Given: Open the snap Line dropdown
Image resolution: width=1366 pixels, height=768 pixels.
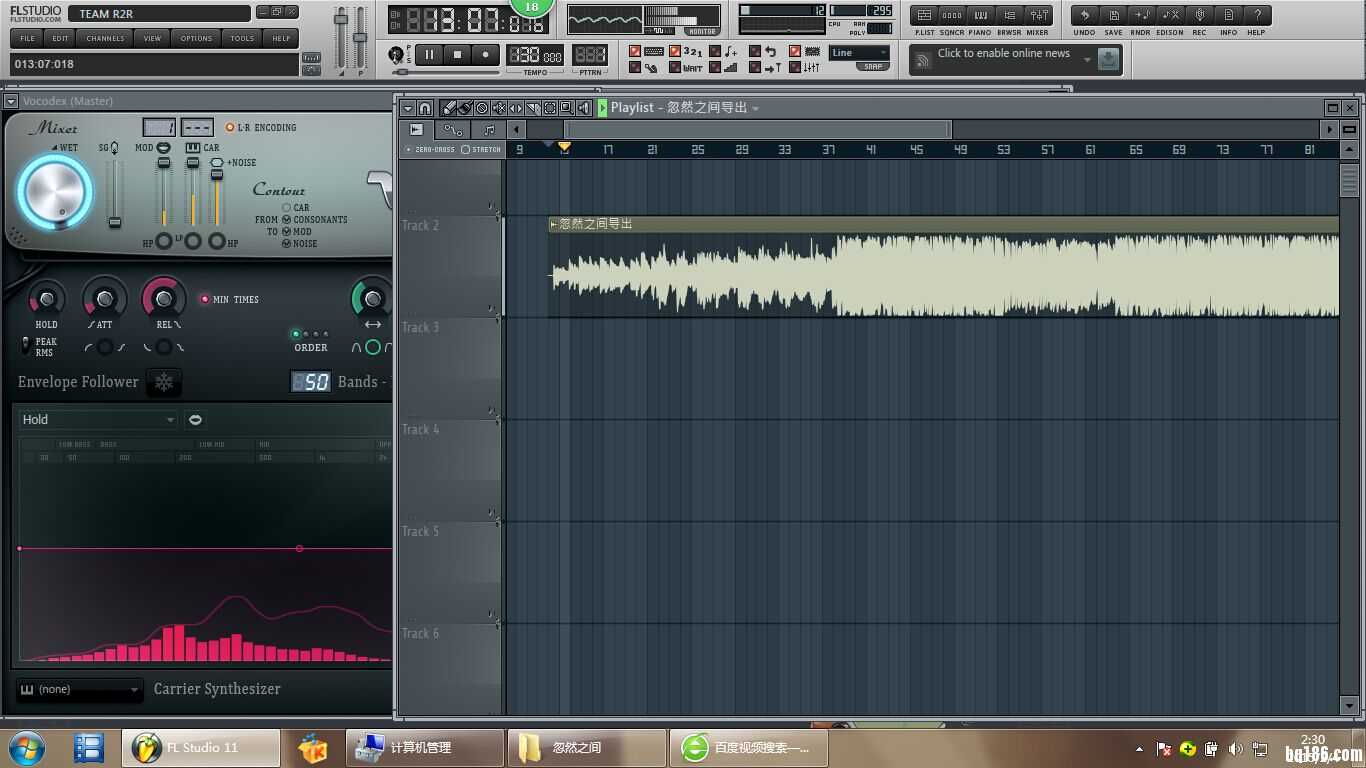Looking at the screenshot, I should [859, 53].
